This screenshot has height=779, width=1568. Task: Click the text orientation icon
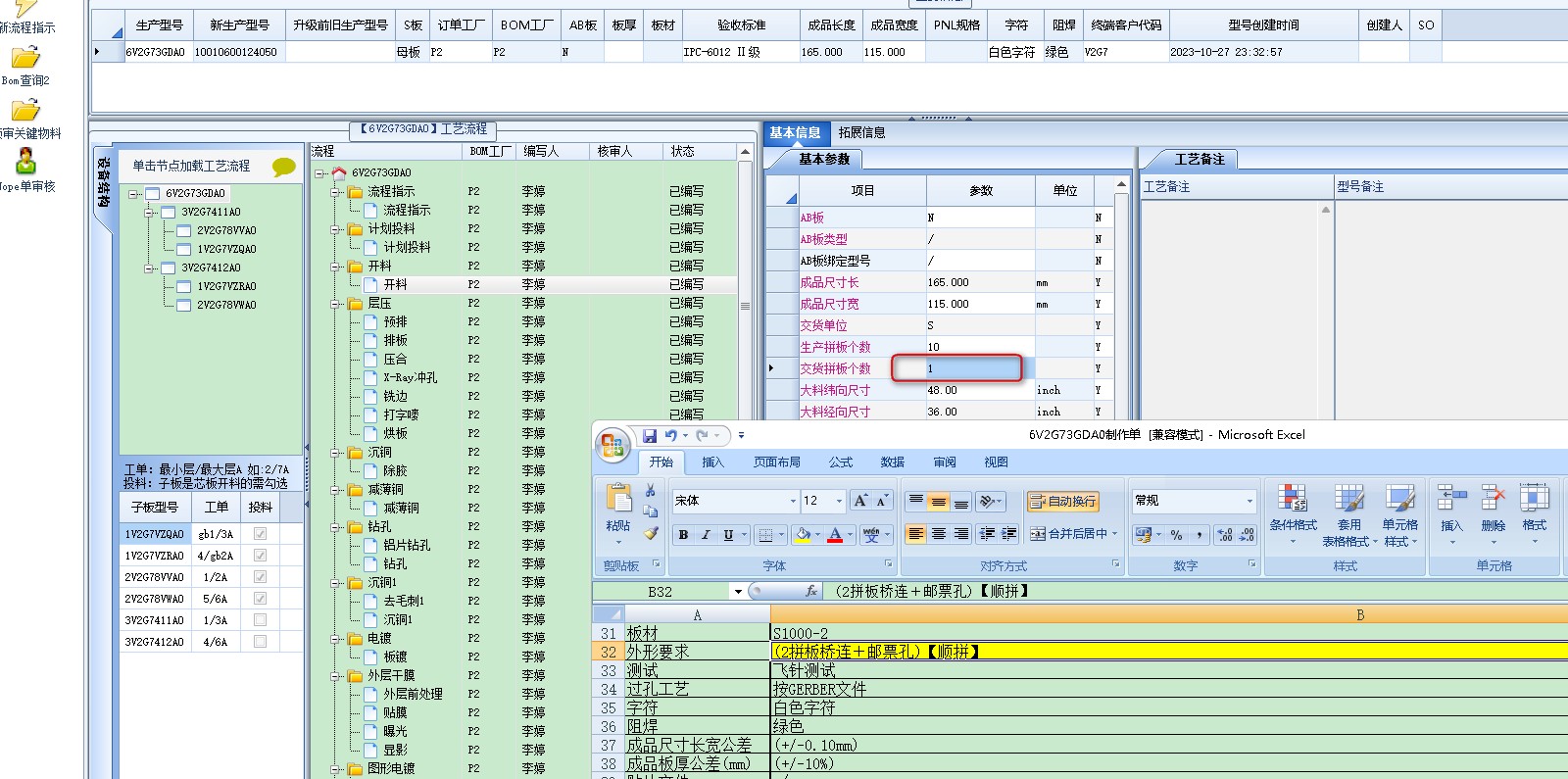988,501
